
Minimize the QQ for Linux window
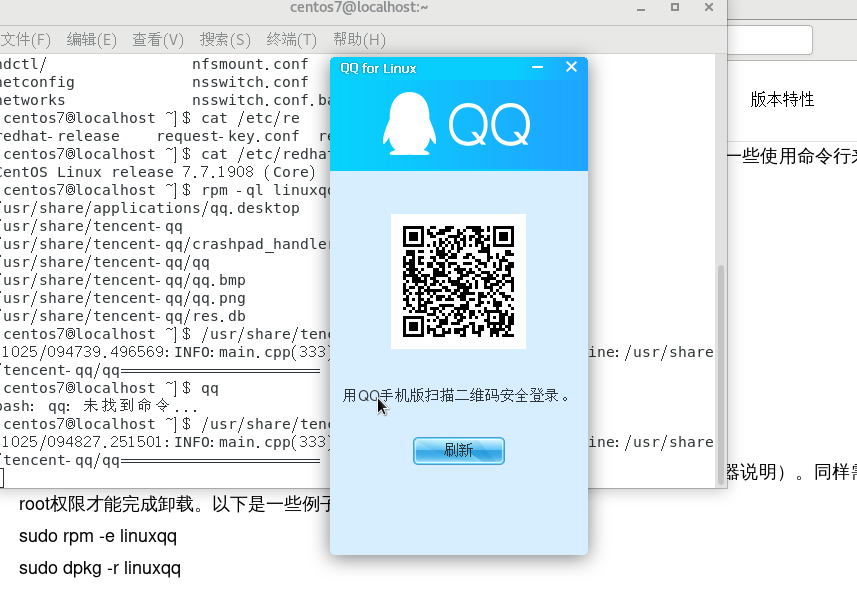click(x=537, y=67)
